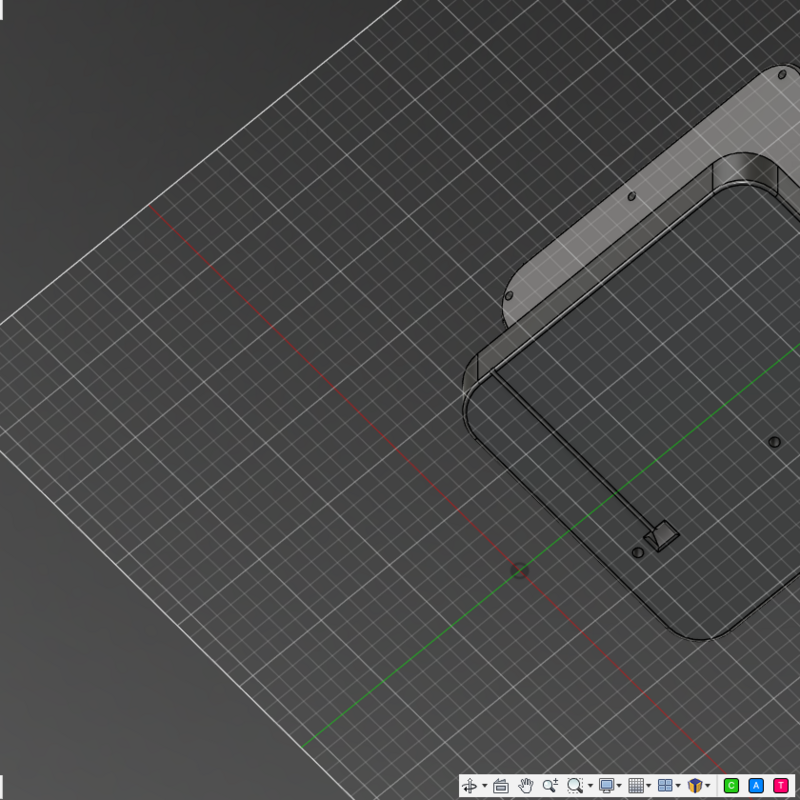Click the Viewports layout icon
This screenshot has height=800, width=800.
pos(665,786)
